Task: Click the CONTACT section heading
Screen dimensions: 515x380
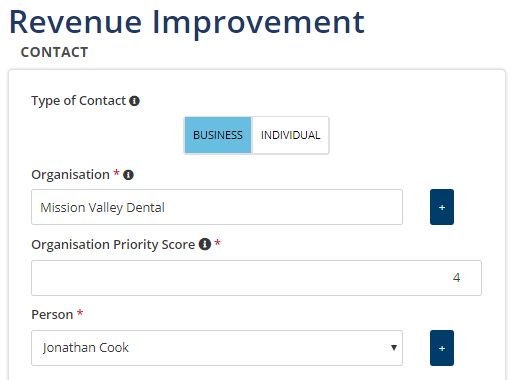Action: coord(54,52)
